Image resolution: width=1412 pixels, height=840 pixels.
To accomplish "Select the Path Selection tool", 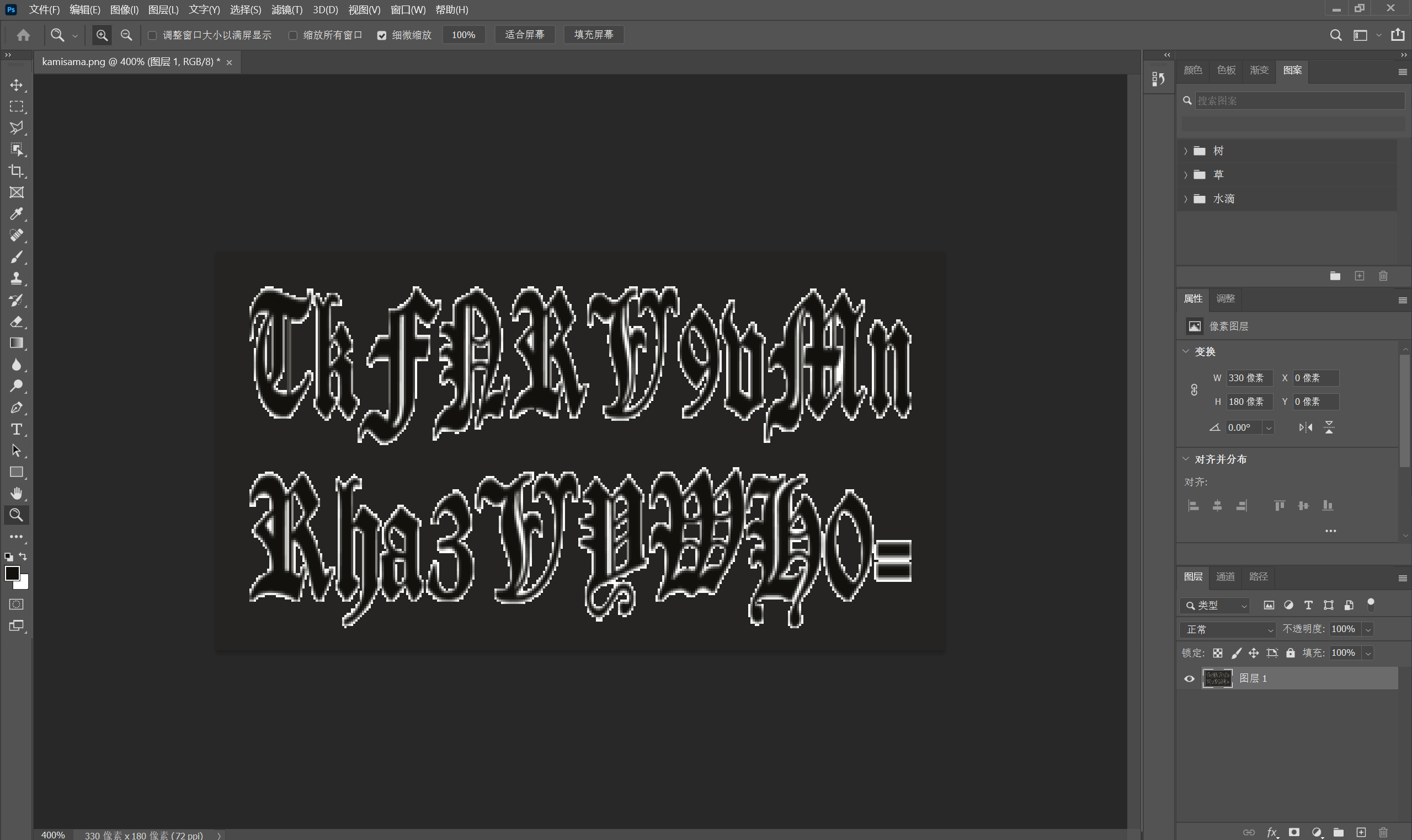I will 17,451.
